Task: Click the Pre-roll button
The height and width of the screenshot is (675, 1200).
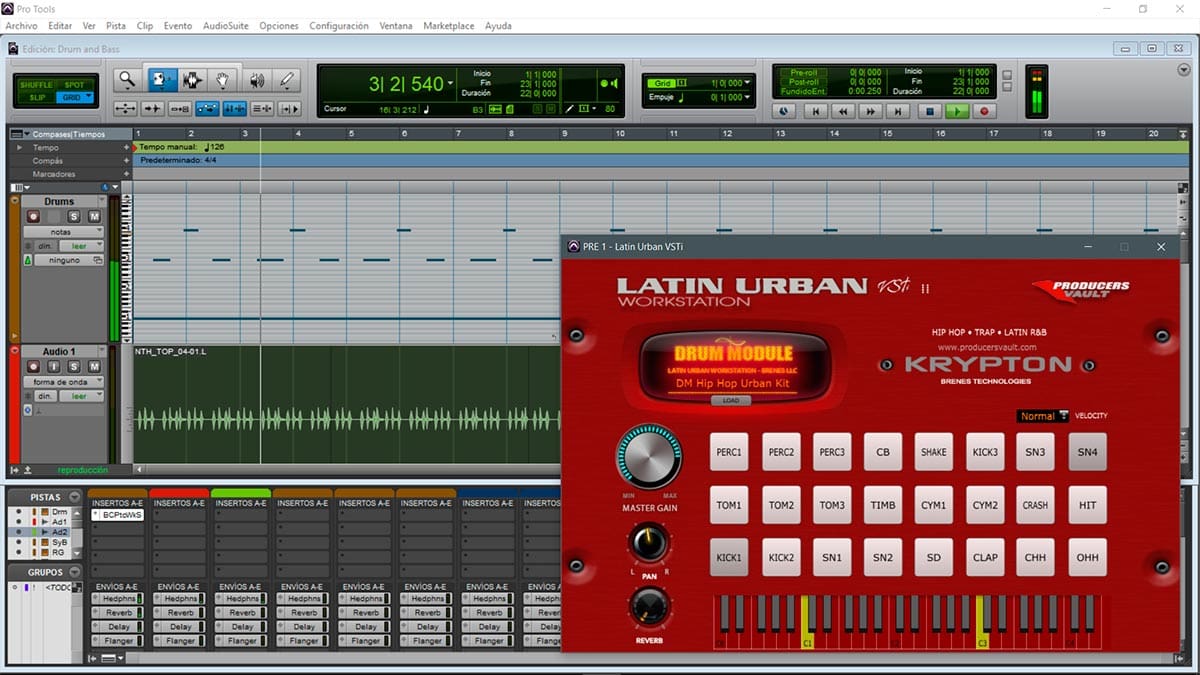Action: tap(803, 72)
